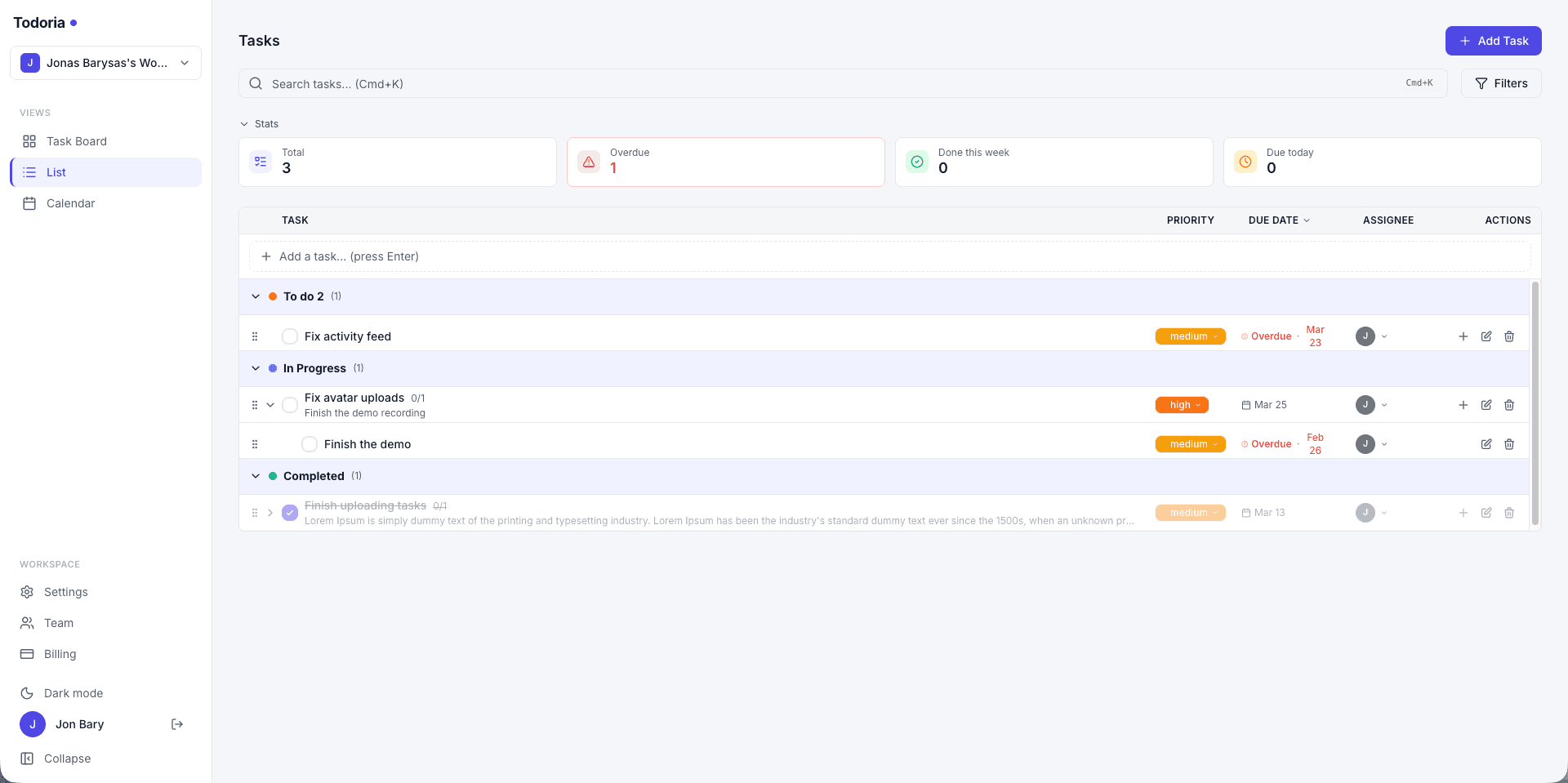The image size is (1568, 783).
Task: Click the Add Task button
Action: coord(1493,40)
